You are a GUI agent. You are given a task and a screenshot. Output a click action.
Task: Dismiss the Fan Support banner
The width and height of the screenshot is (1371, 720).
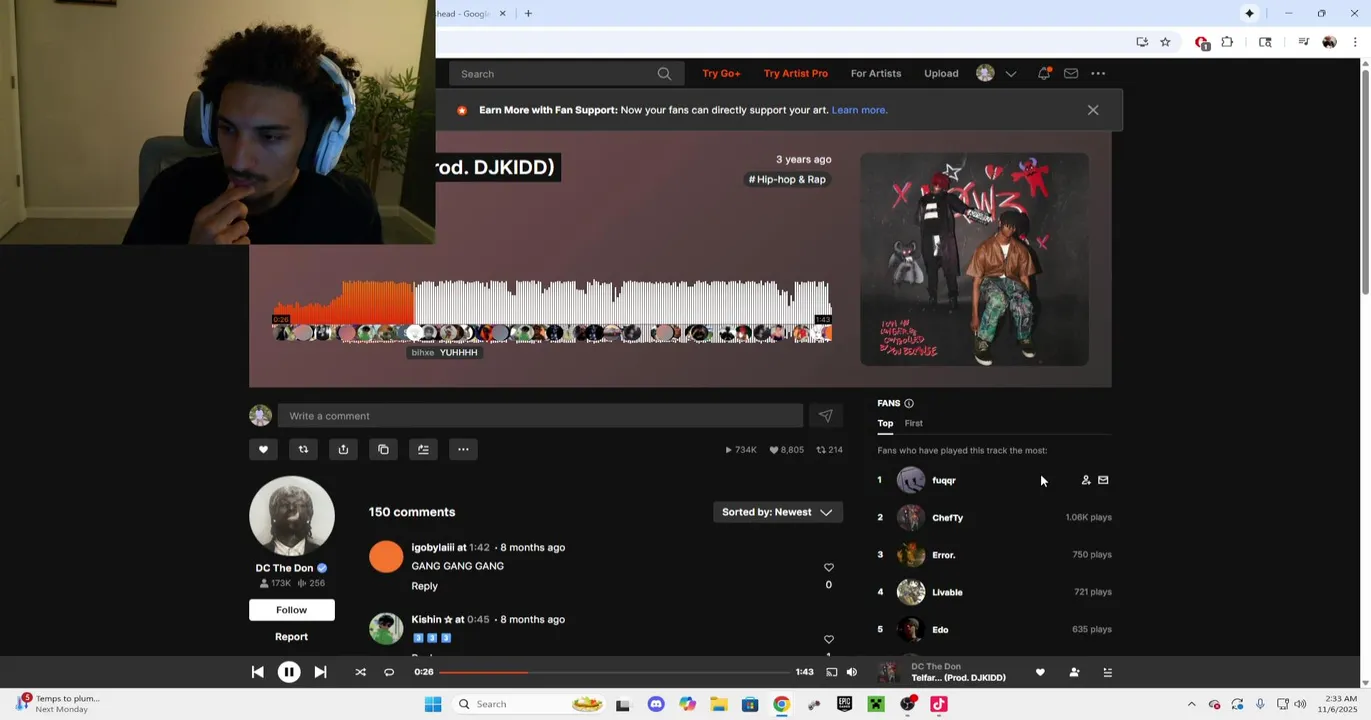click(x=1093, y=110)
